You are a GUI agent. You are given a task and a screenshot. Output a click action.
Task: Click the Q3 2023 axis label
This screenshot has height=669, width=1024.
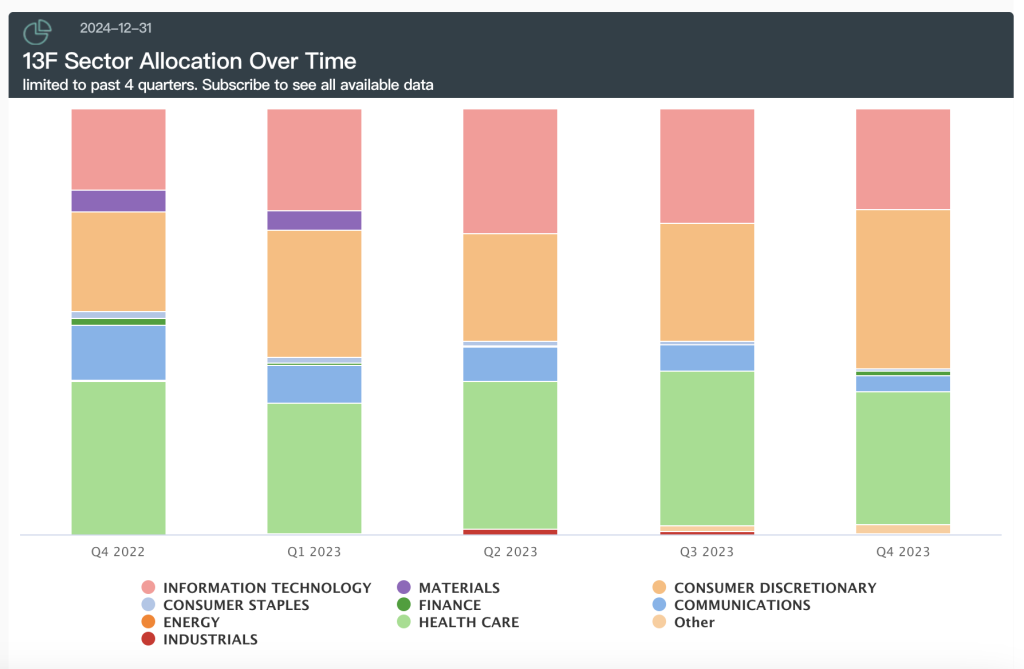(x=706, y=552)
